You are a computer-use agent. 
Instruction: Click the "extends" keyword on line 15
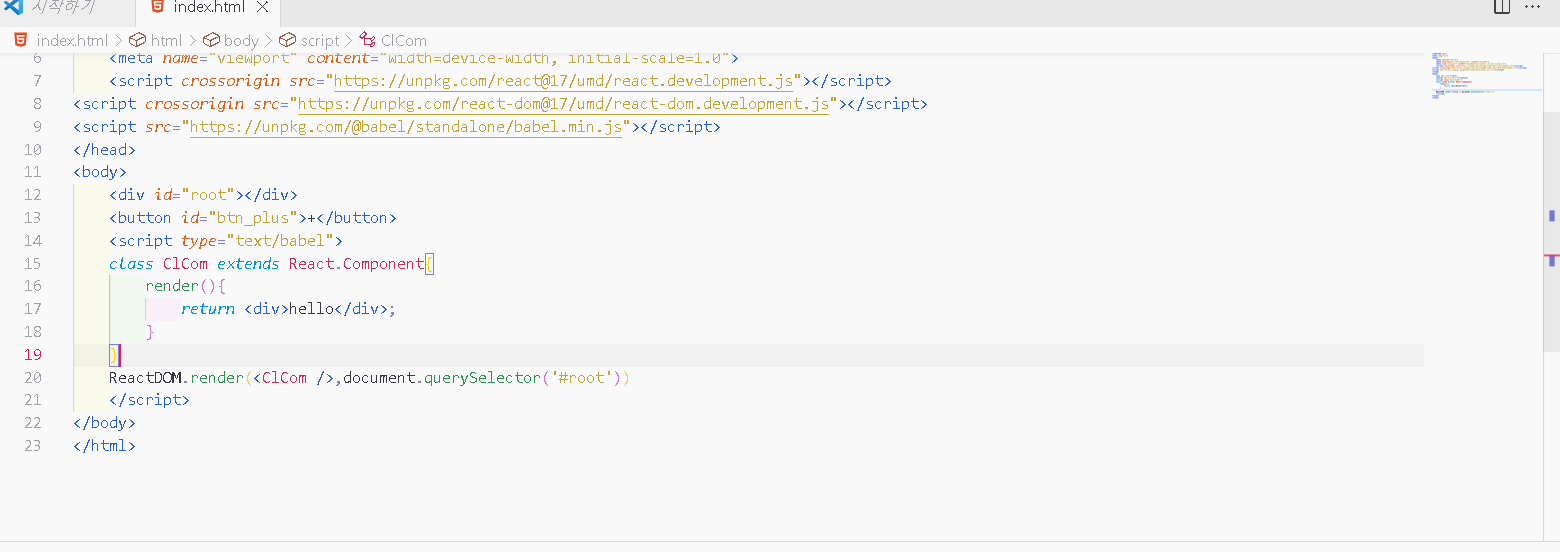coord(248,264)
